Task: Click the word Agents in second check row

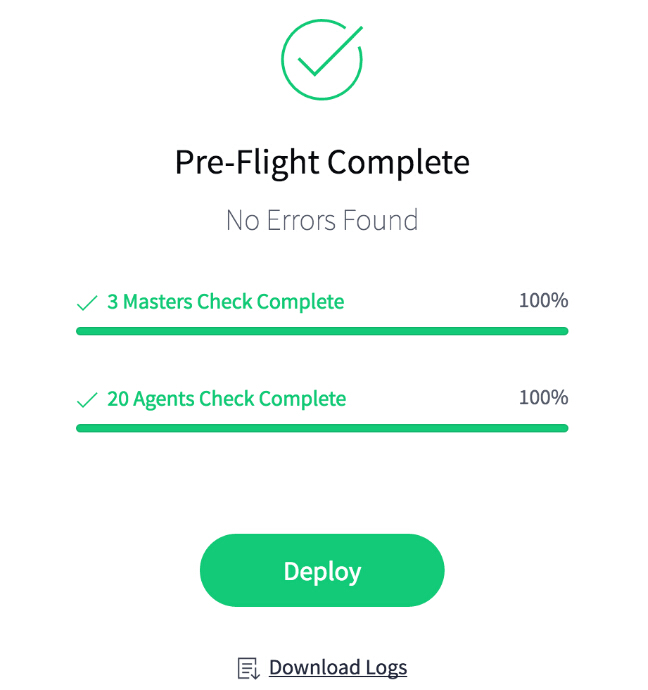Action: (x=164, y=400)
